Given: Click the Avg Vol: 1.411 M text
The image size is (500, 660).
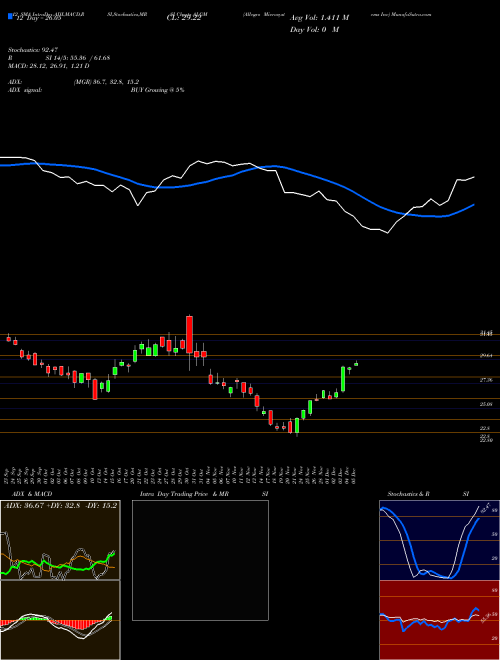Looking at the screenshot, I should [318, 18].
